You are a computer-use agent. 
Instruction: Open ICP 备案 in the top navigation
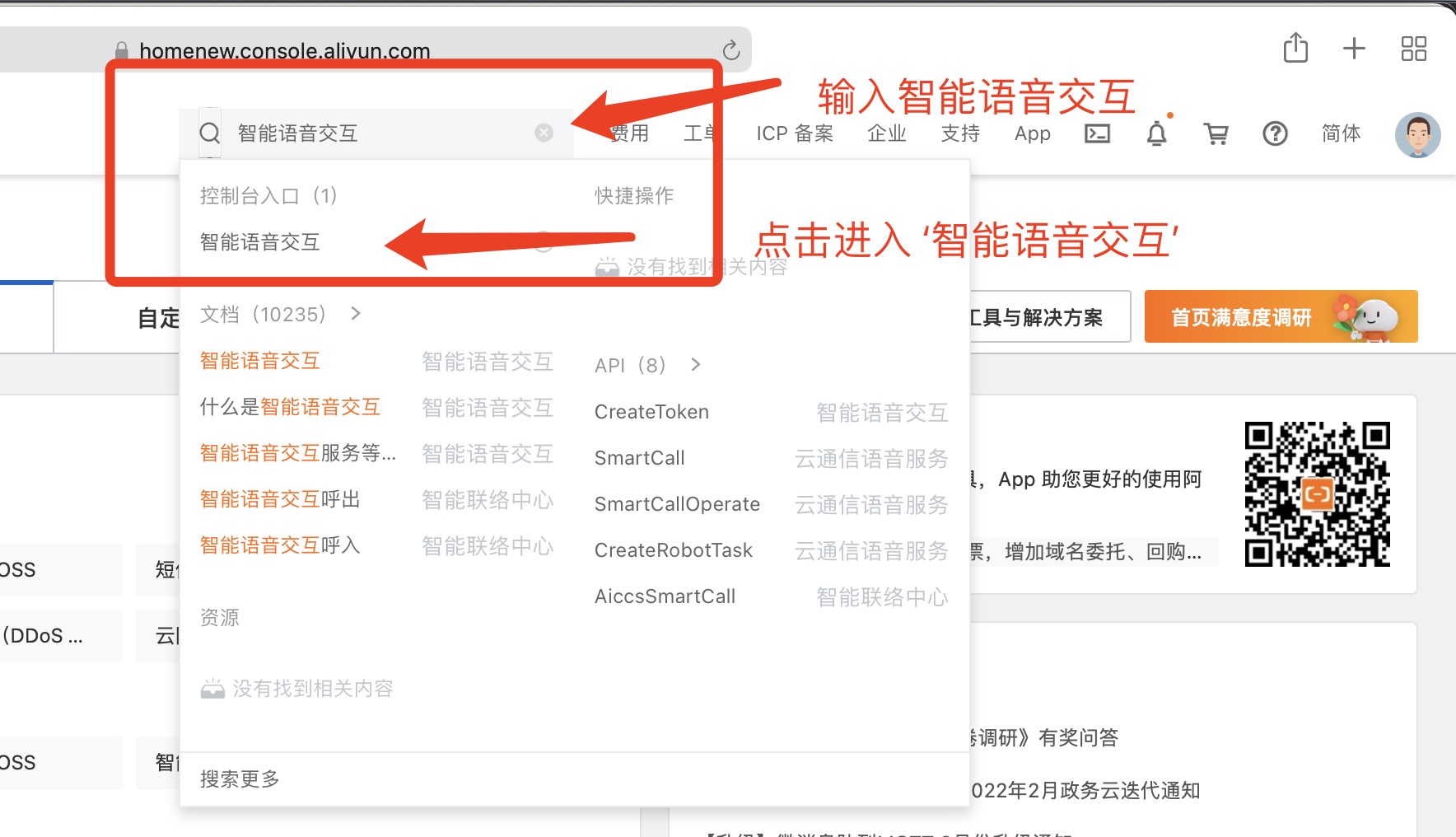(x=795, y=133)
